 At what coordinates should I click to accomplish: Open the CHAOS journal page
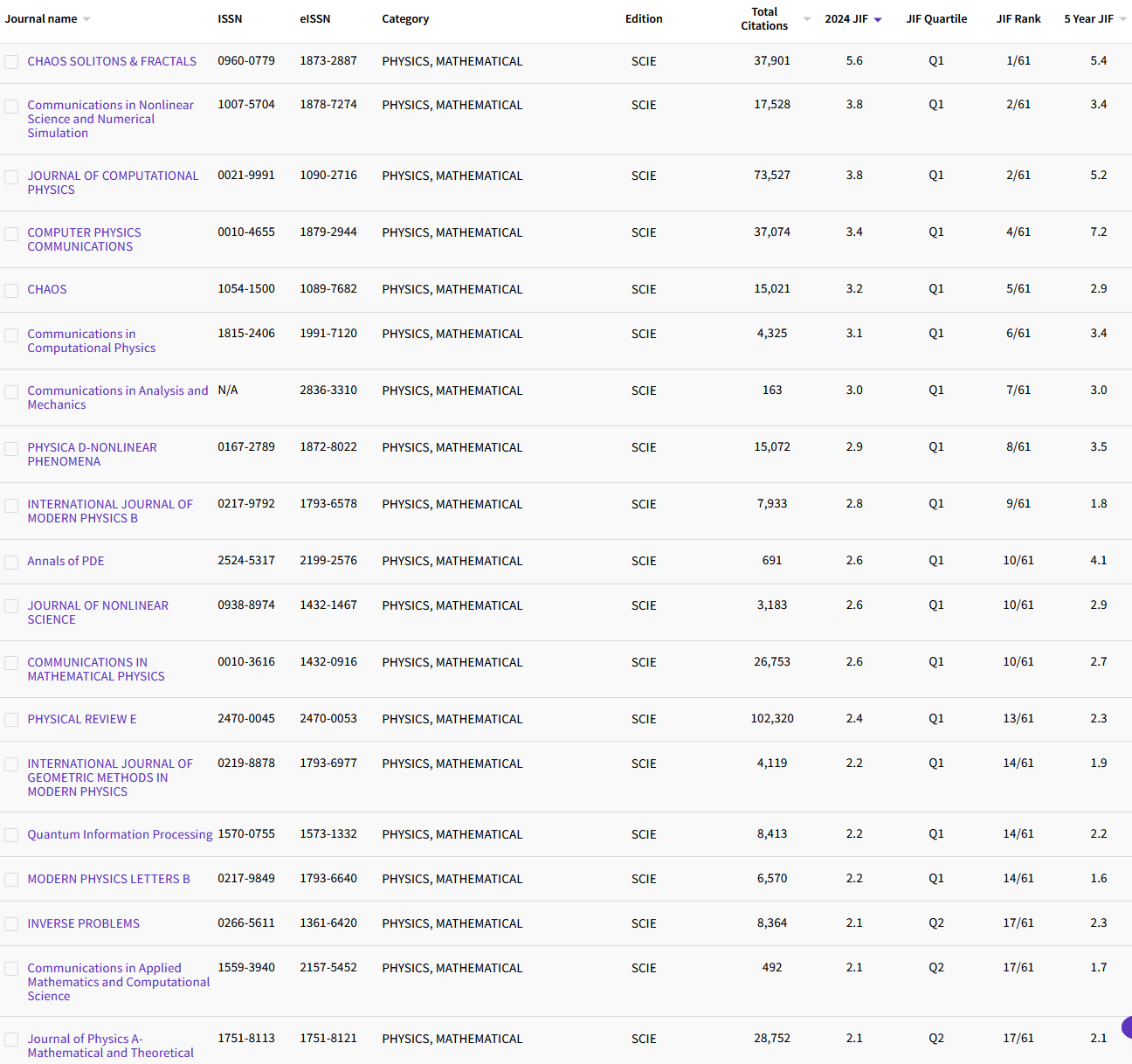click(x=47, y=289)
